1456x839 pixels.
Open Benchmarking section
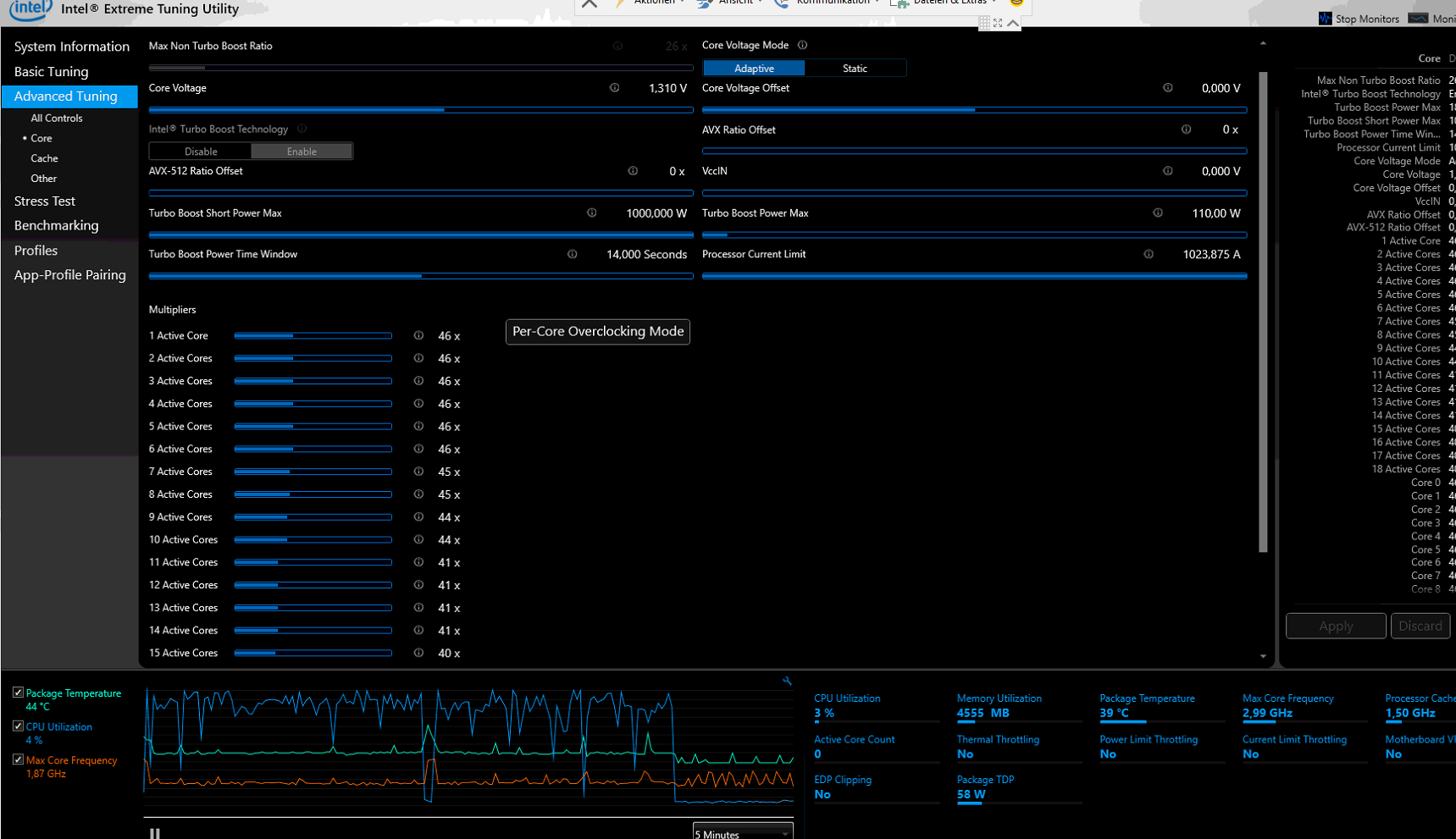(x=56, y=226)
